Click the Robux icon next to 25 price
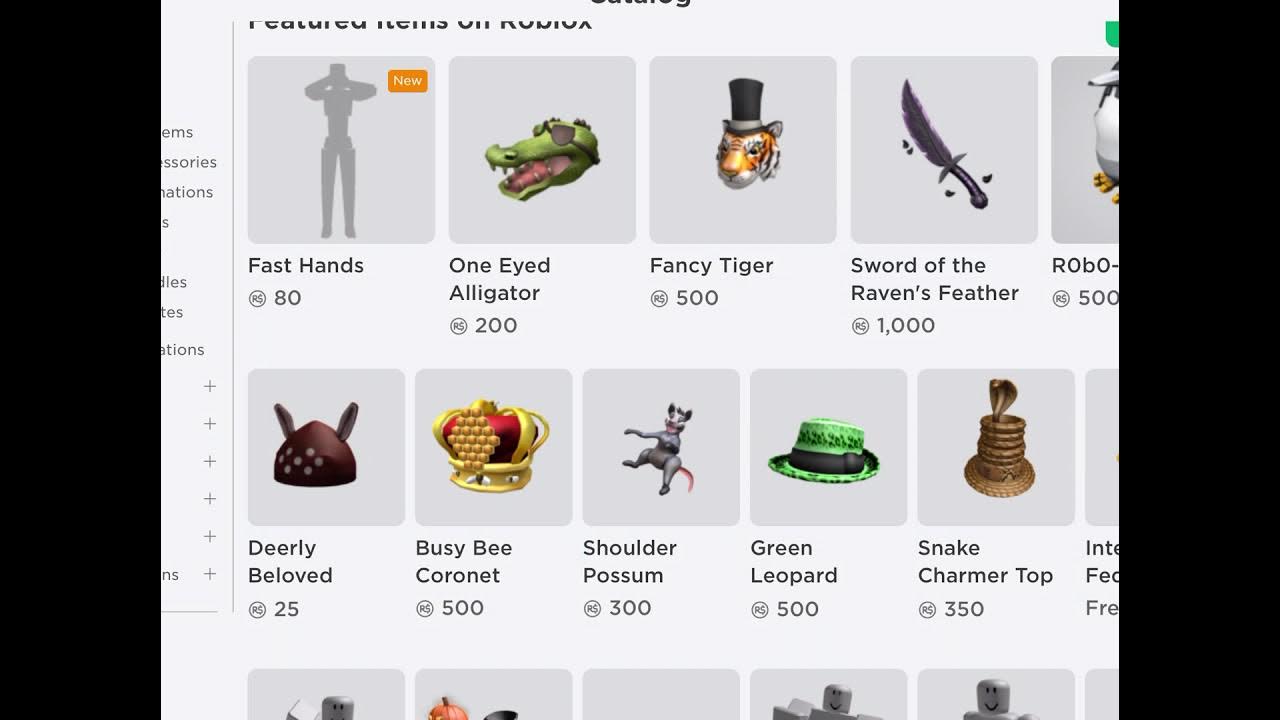This screenshot has width=1280, height=720. tap(257, 609)
